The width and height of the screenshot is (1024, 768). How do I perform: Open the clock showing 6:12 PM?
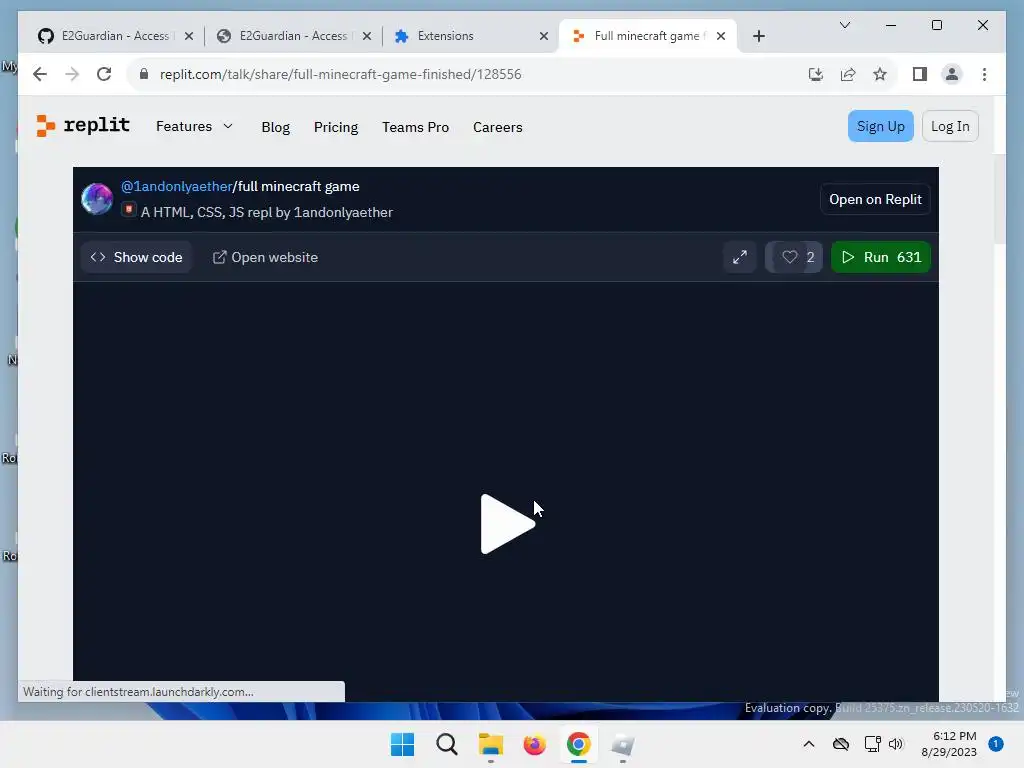949,744
